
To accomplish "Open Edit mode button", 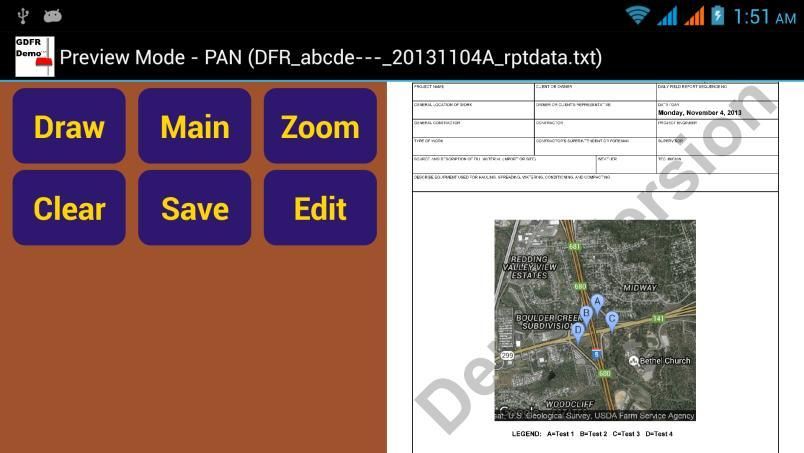I will click(x=320, y=208).
